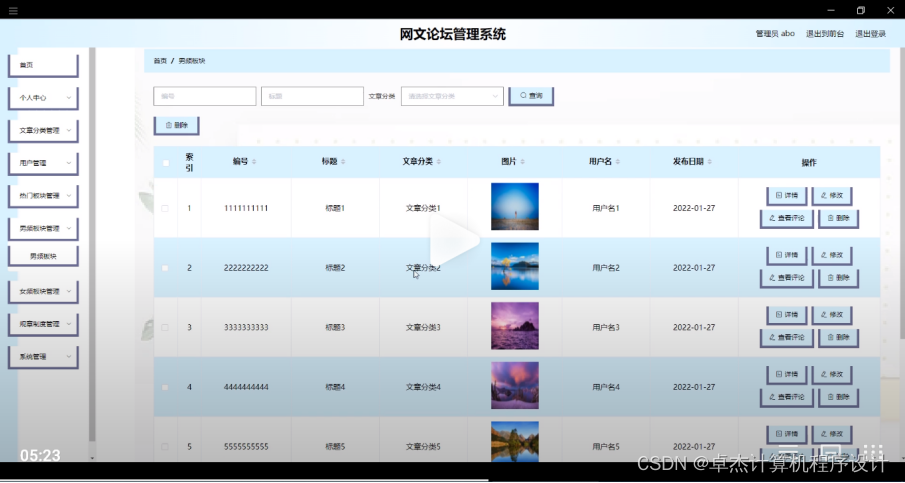Go to 首页 in the sidebar
905x483 pixels.
pyautogui.click(x=43, y=65)
